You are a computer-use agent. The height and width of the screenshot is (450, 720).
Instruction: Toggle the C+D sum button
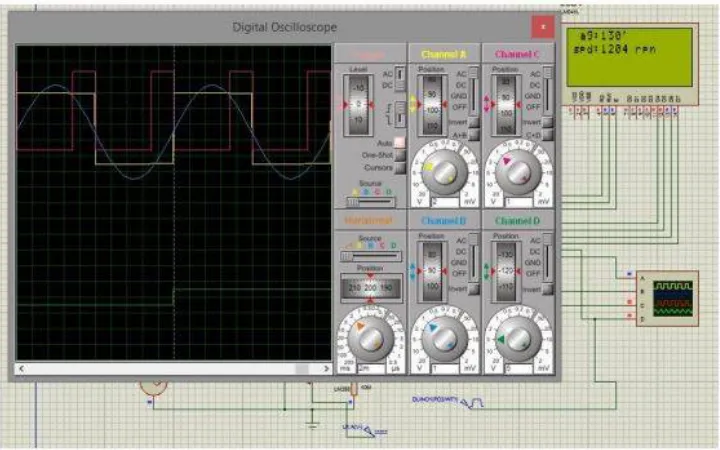(x=547, y=135)
